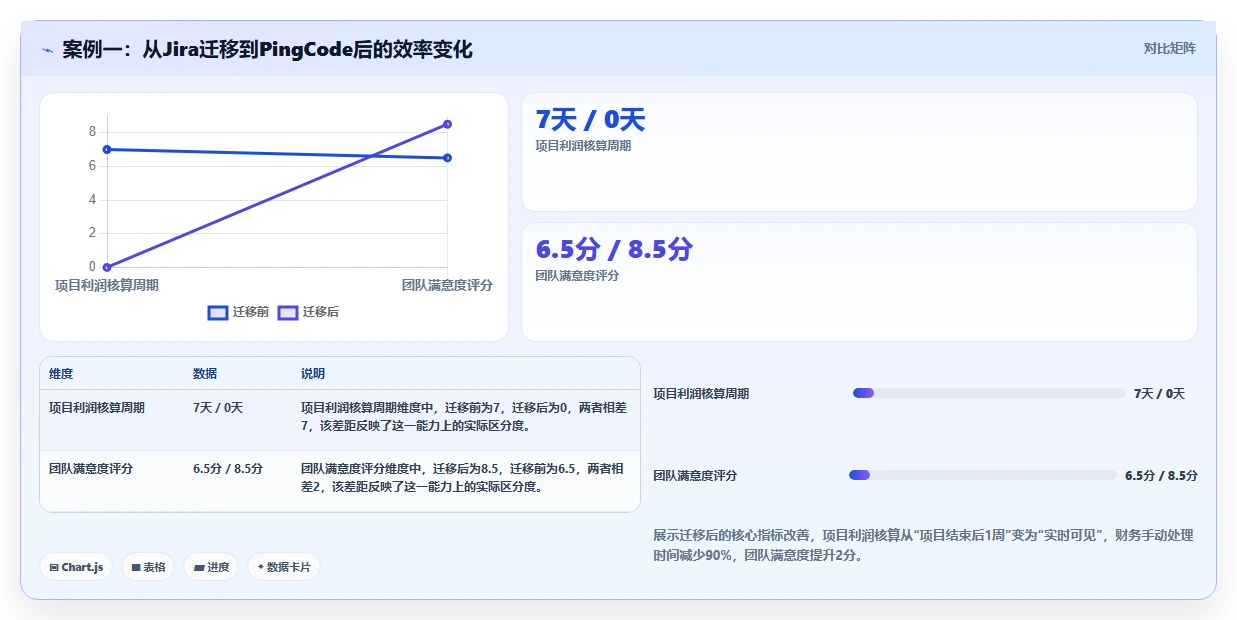The image size is (1237, 620).
Task: Click the 6.5分 / 8.5分 headline card value
Action: 614,250
